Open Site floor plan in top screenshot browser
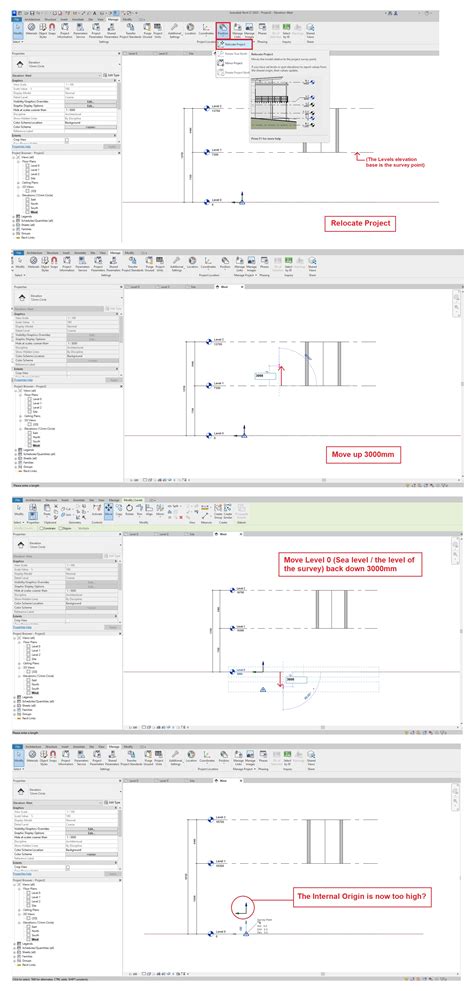The width and height of the screenshot is (474, 991). [33, 179]
